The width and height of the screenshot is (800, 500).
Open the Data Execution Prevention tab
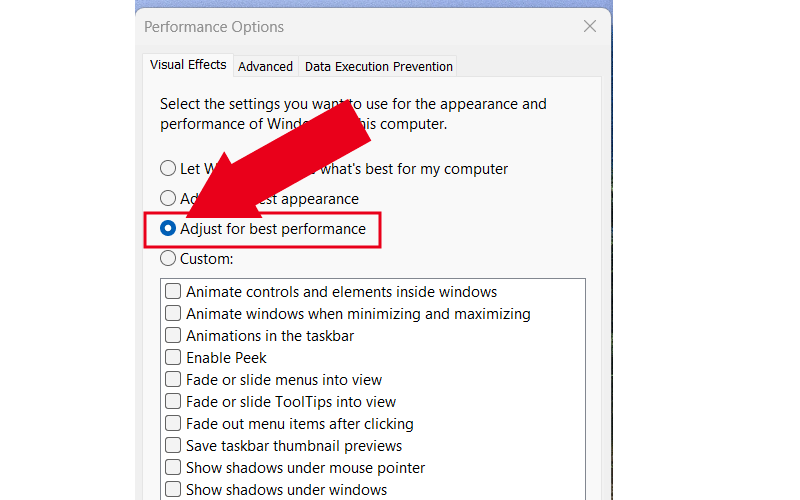378,66
